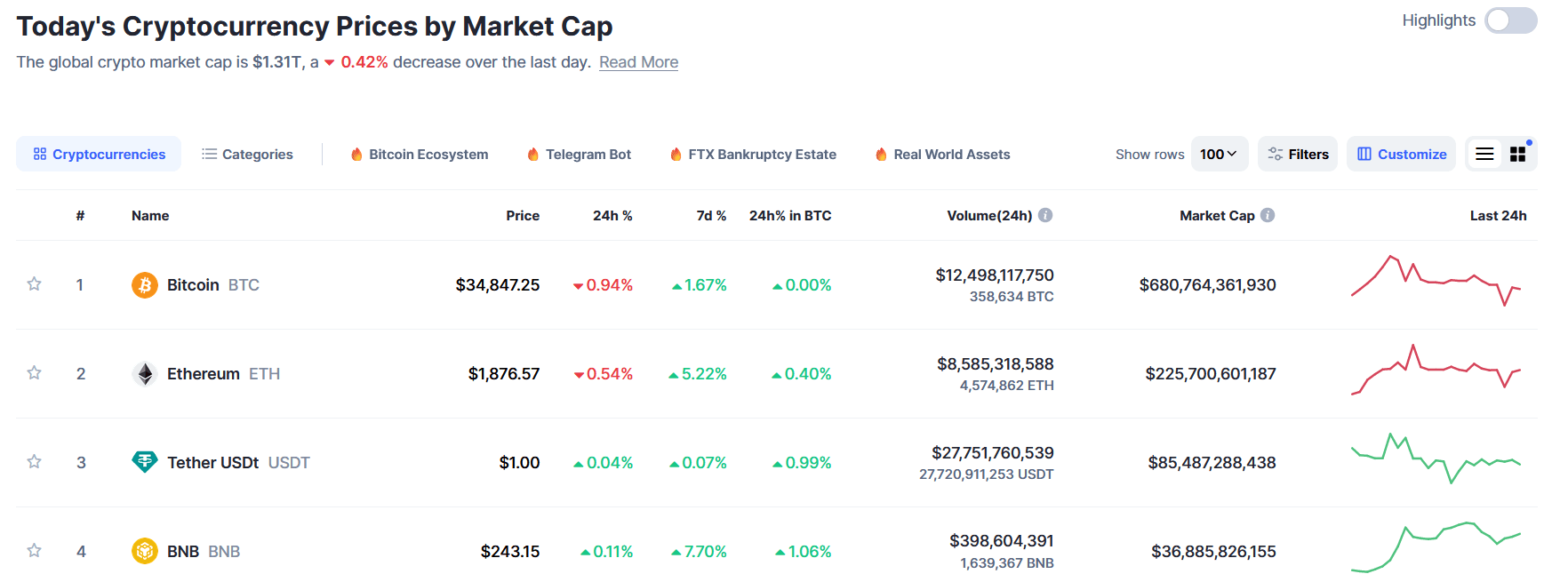Screen dimensions: 1568x582
Task: Click the Volume(24h) info icon
Action: pyautogui.click(x=1045, y=214)
